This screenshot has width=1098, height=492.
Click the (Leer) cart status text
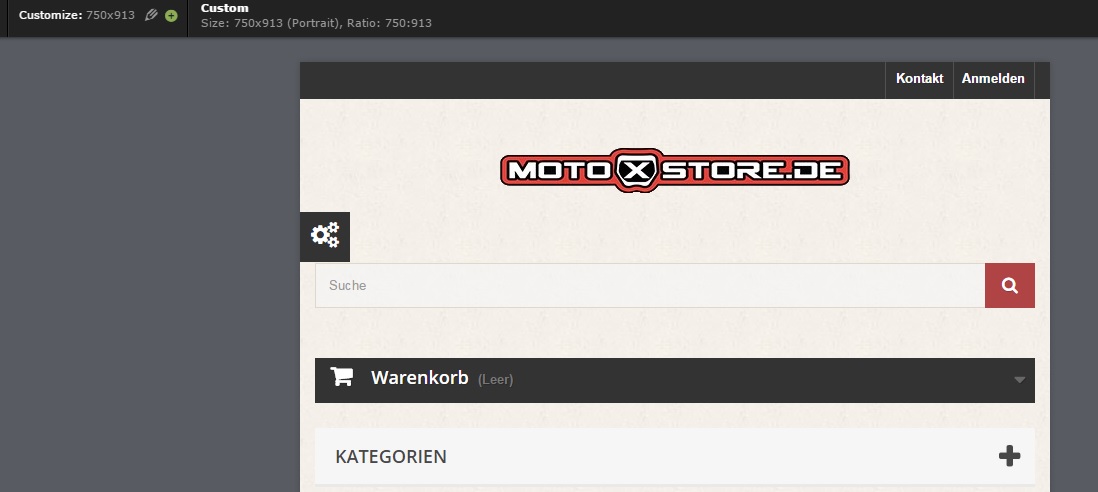click(x=495, y=380)
